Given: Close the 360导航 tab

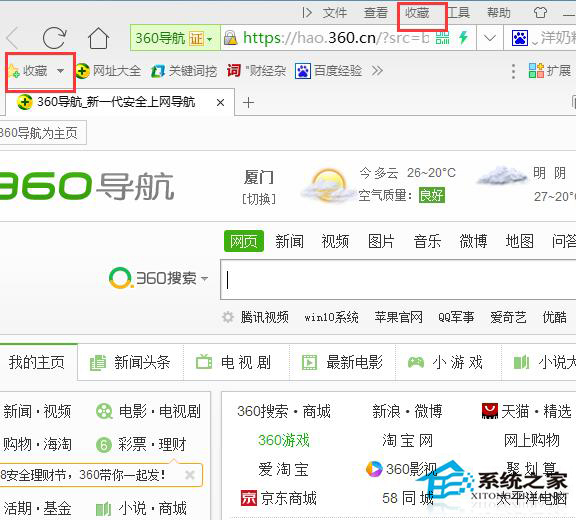Looking at the screenshot, I should coord(220,102).
